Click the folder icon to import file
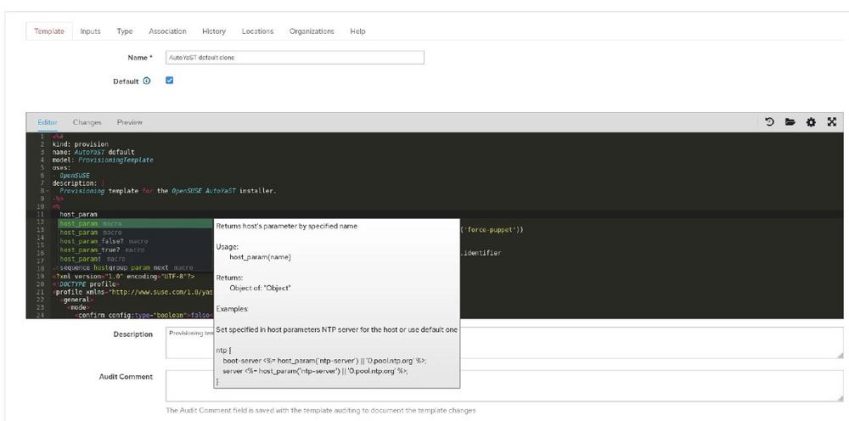The height and width of the screenshot is (421, 849). pos(789,122)
